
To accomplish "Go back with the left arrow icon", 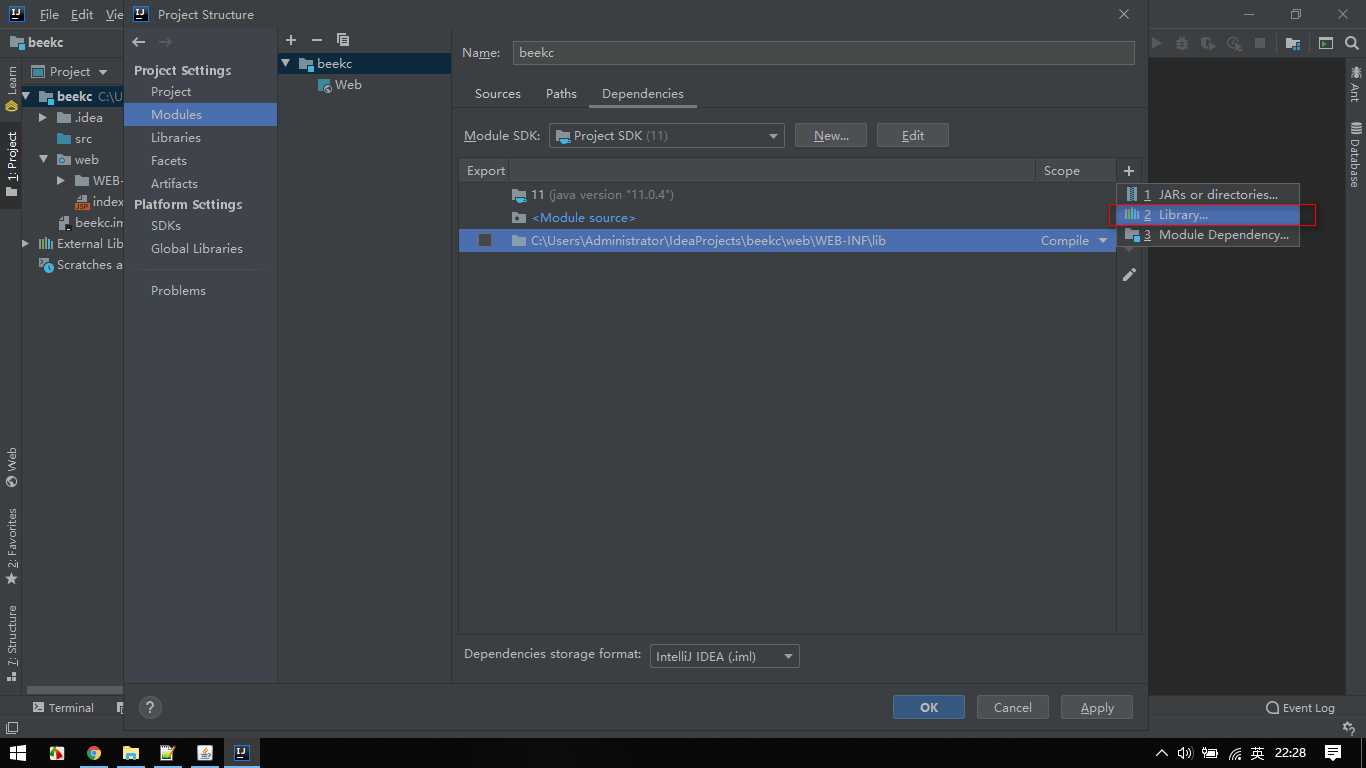I will (139, 42).
